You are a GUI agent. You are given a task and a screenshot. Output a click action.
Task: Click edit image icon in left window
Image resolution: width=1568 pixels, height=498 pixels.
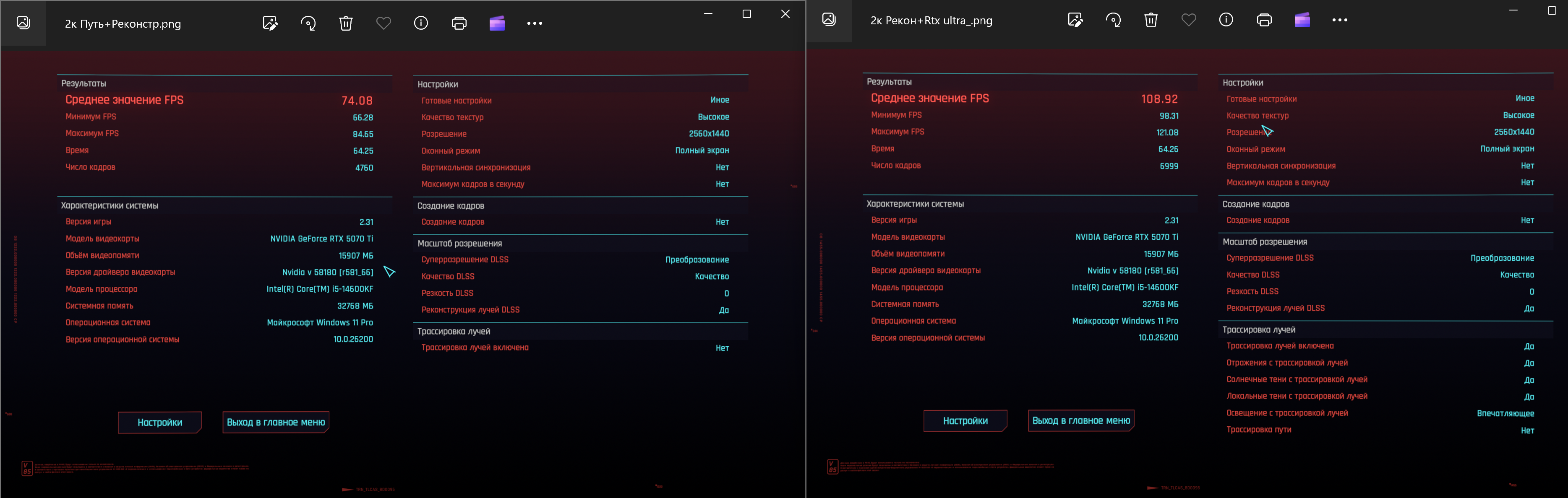pos(270,24)
